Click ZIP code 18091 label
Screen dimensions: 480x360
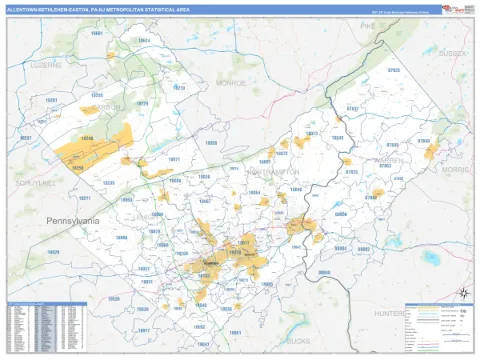click(265, 162)
